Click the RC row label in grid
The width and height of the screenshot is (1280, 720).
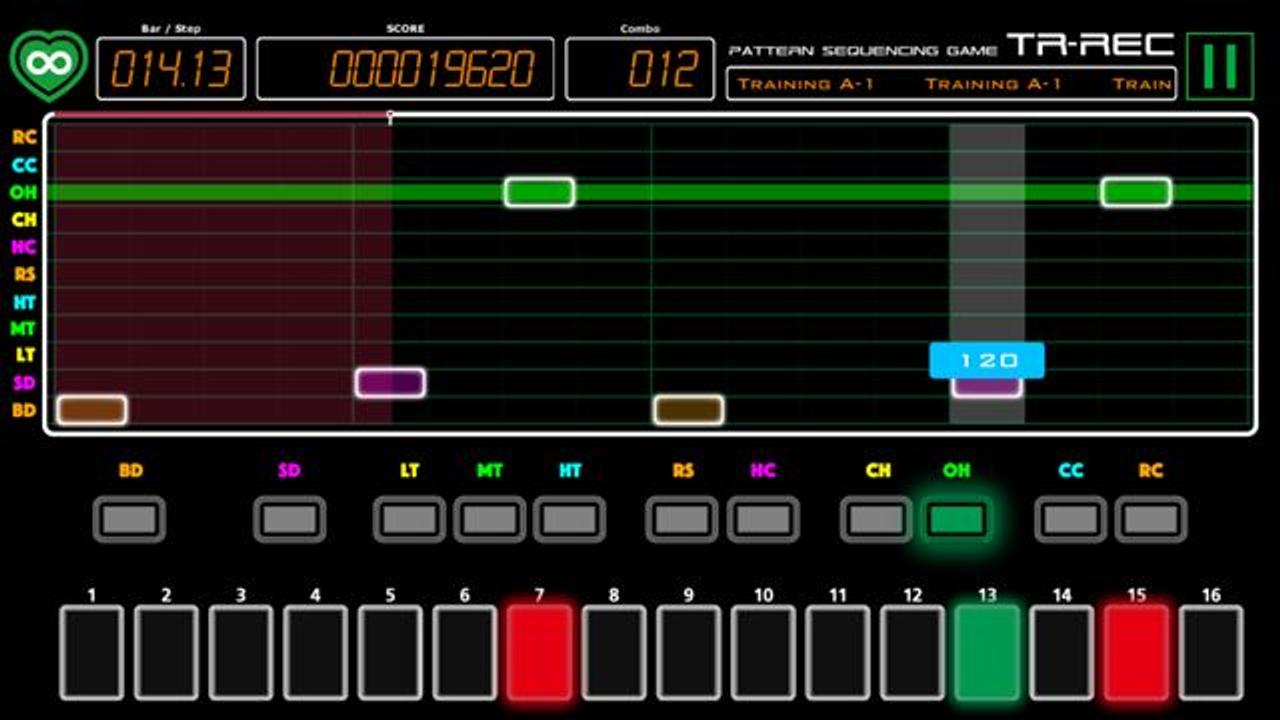point(24,138)
